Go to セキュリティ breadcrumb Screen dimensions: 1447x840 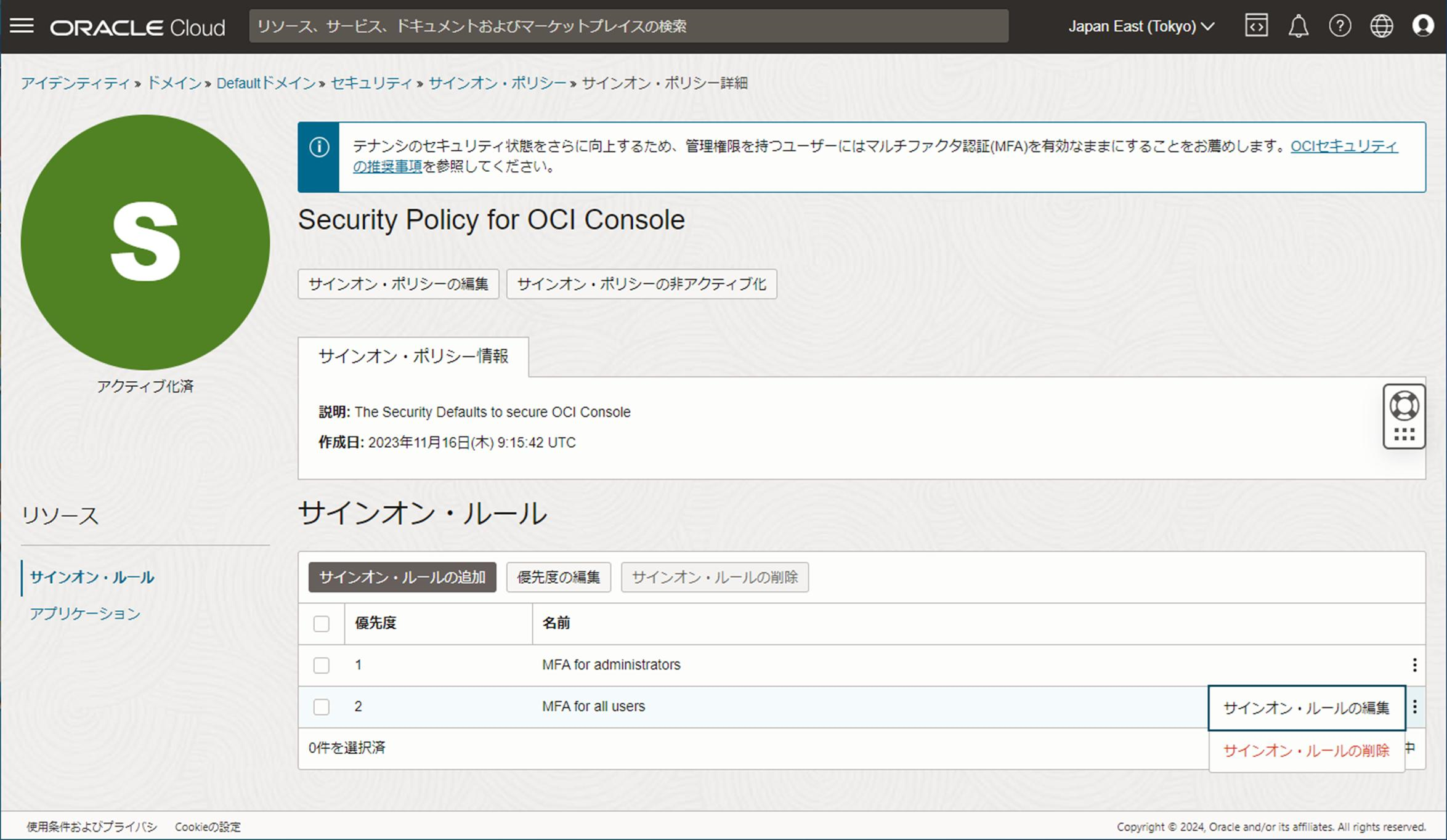(x=371, y=83)
